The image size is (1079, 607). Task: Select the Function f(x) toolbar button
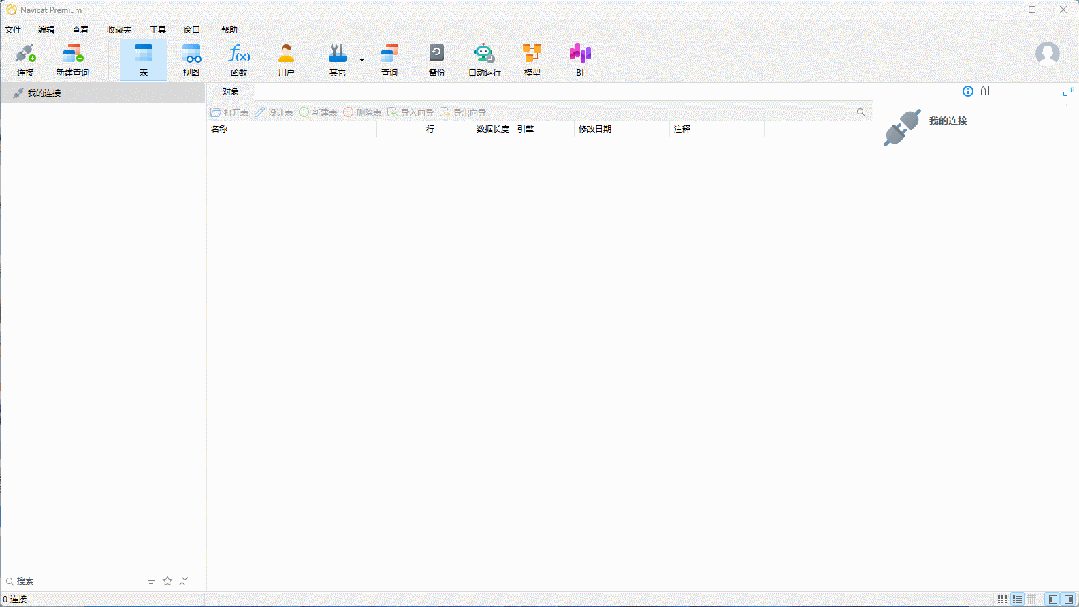(239, 59)
